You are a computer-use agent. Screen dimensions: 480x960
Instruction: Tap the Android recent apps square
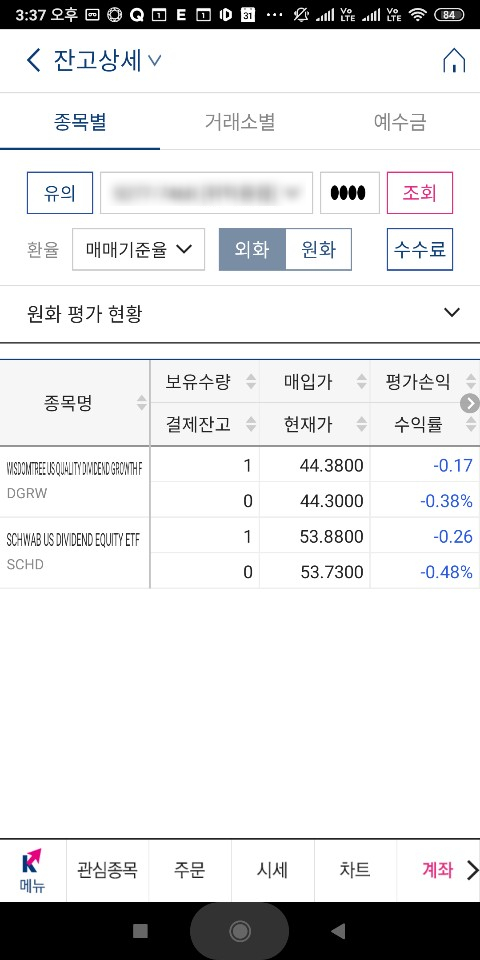click(x=140, y=931)
